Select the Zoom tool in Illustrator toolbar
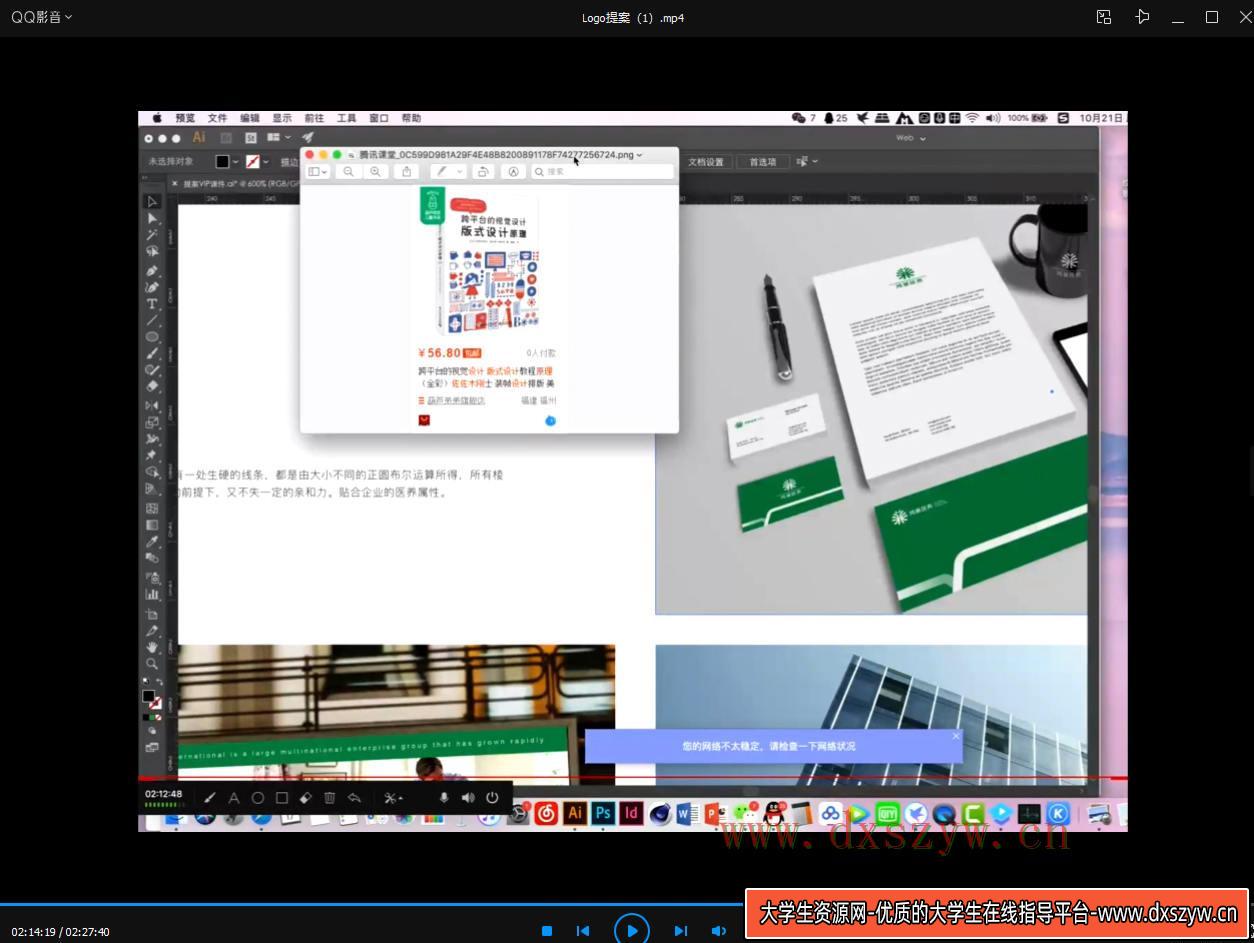 pyautogui.click(x=152, y=664)
